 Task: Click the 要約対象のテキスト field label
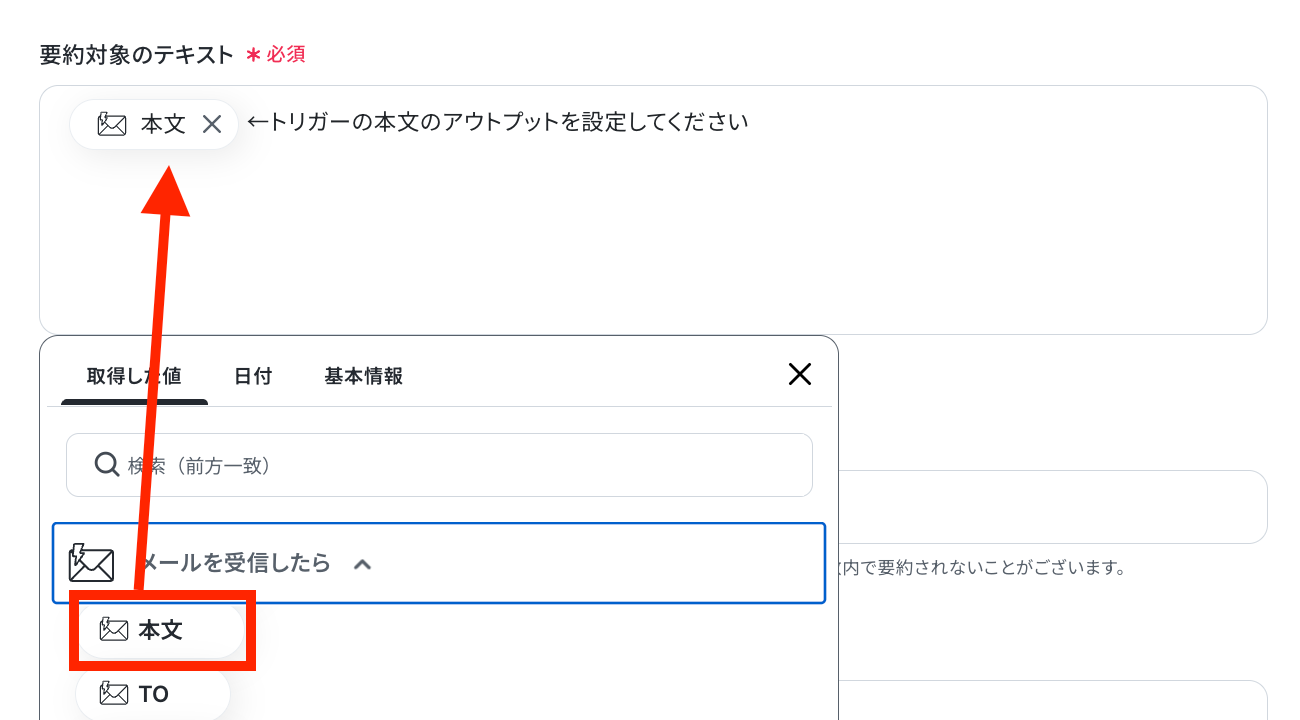click(136, 55)
